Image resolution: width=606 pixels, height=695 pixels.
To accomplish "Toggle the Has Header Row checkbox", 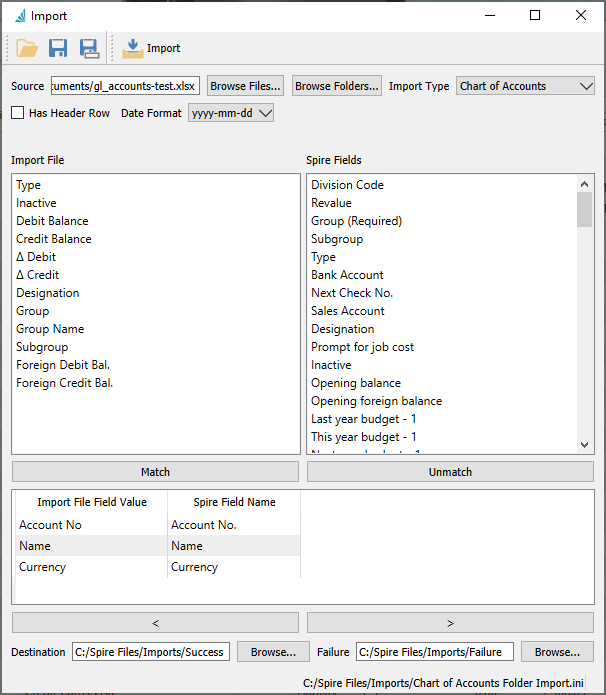I will point(18,113).
